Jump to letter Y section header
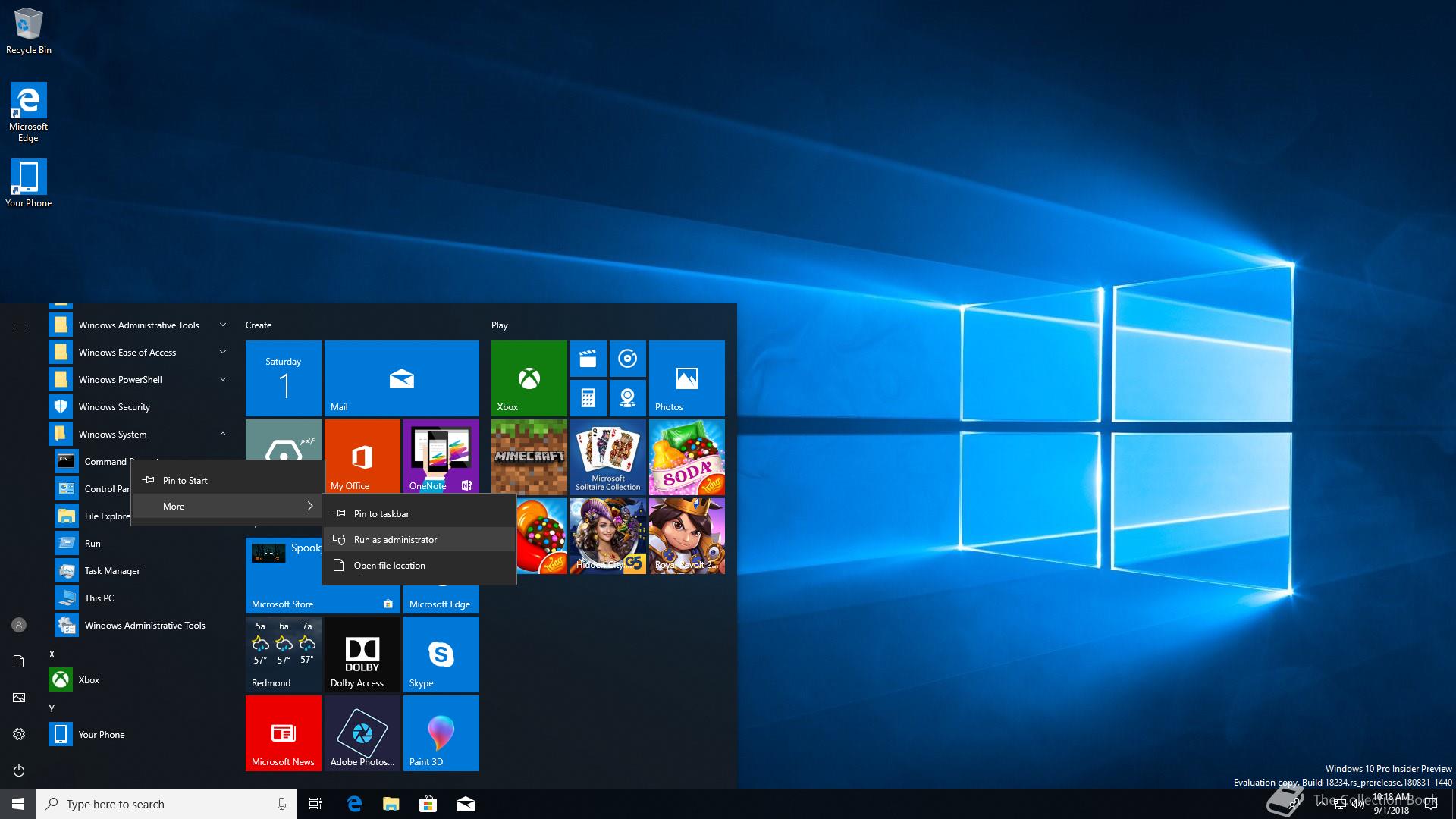The width and height of the screenshot is (1456, 819). coord(52,708)
